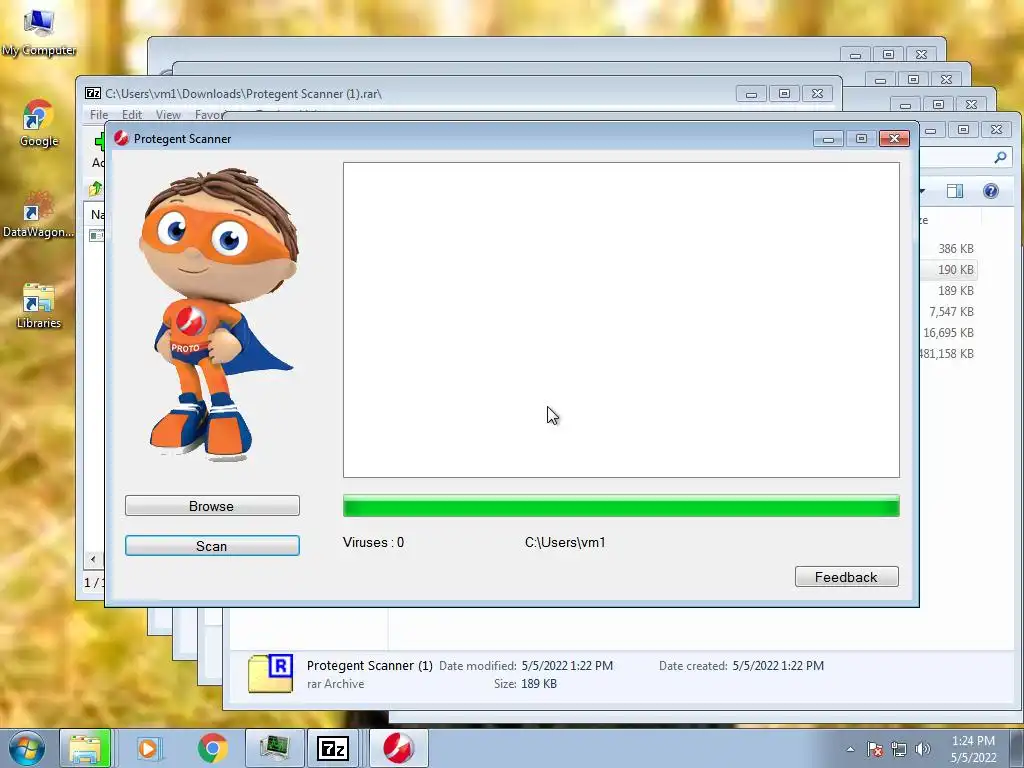Switch to 7-Zip in the taskbar
1024x768 pixels.
(x=333, y=748)
